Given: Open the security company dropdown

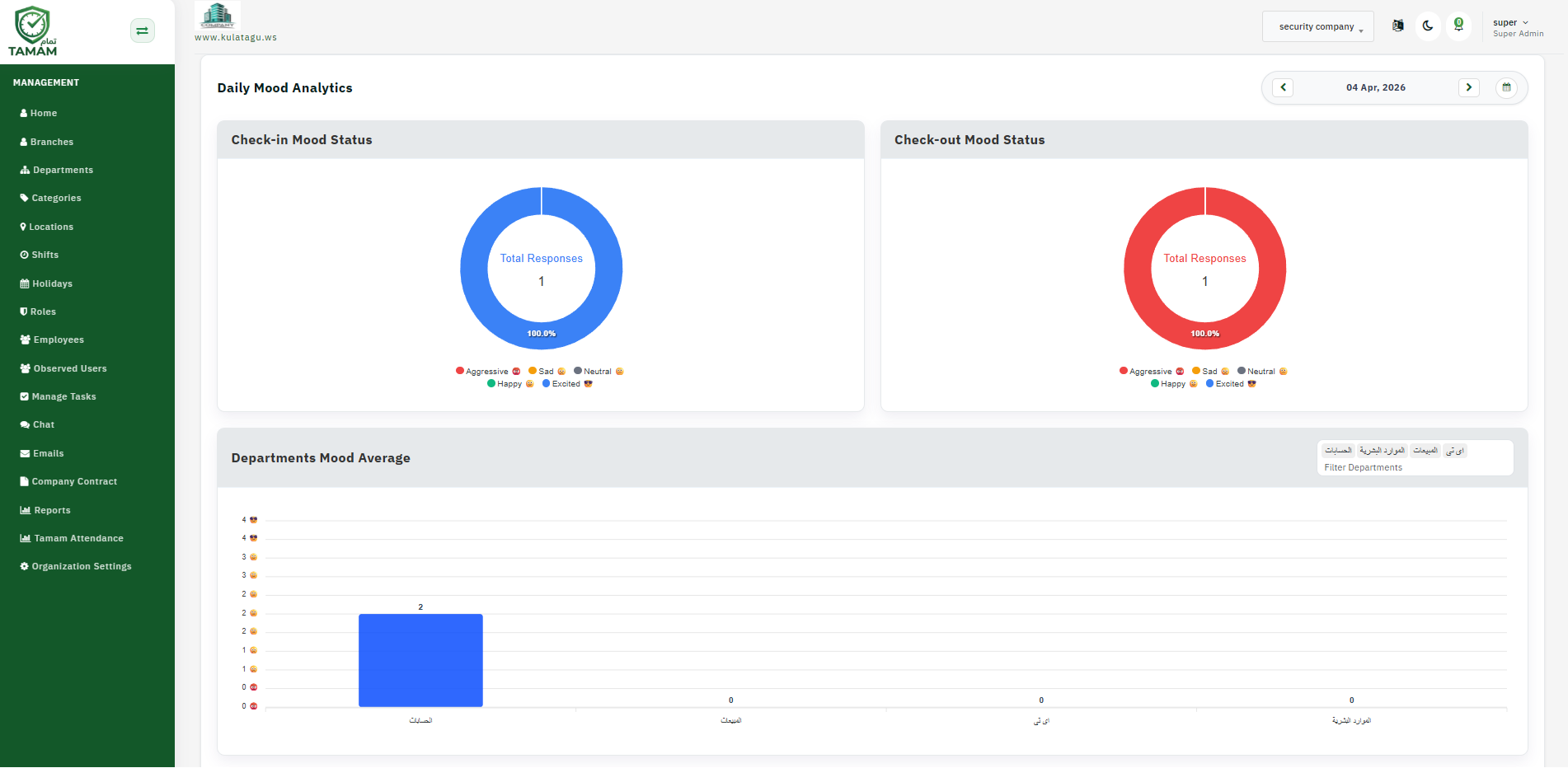Looking at the screenshot, I should tap(1317, 26).
